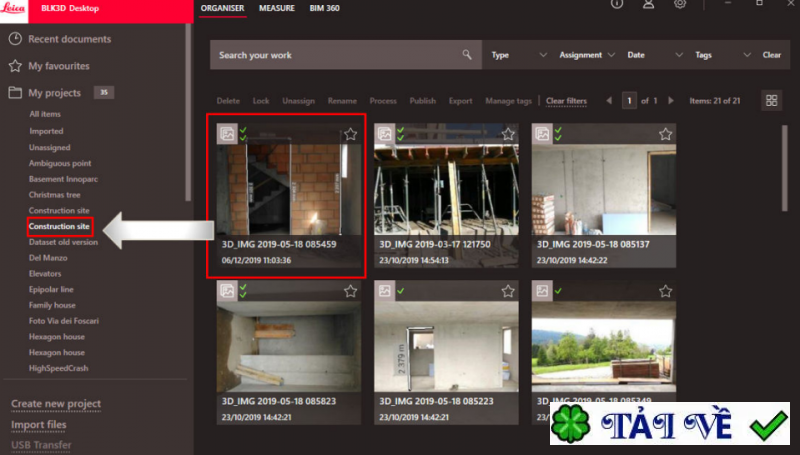The height and width of the screenshot is (455, 800).
Task: Click the search magnifier icon
Action: click(x=467, y=55)
